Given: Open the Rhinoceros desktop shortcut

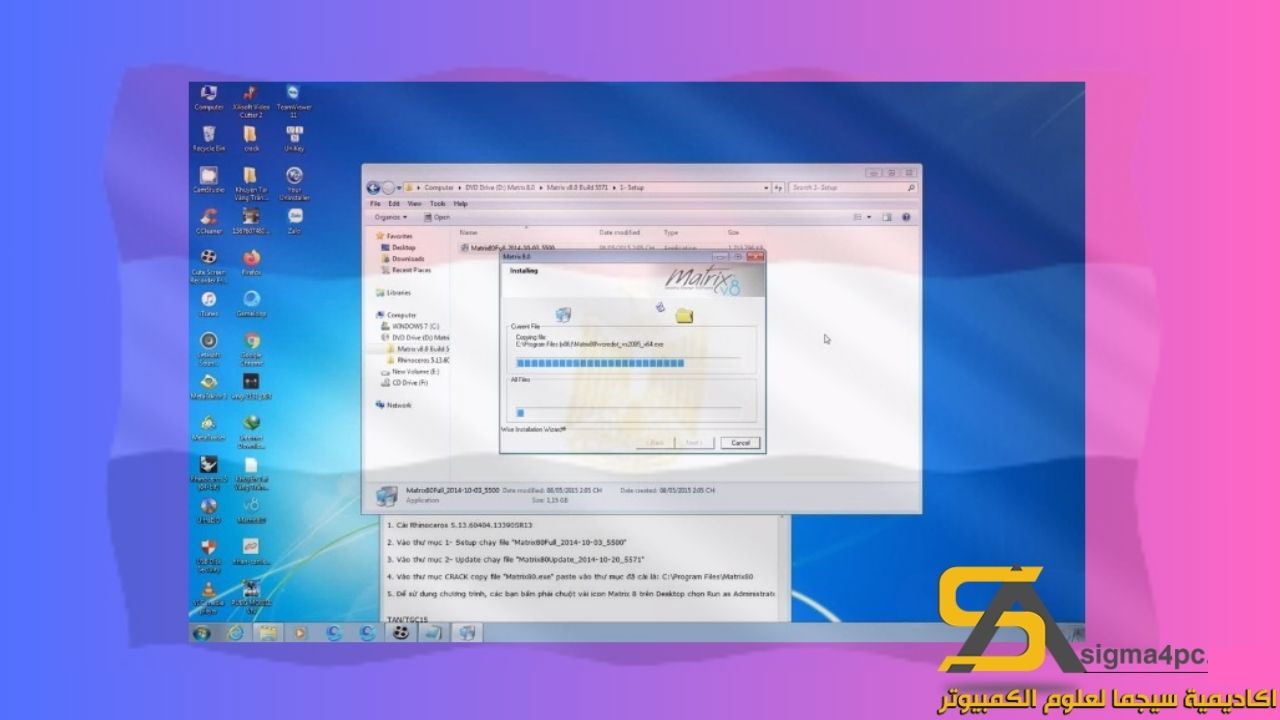Looking at the screenshot, I should [209, 472].
